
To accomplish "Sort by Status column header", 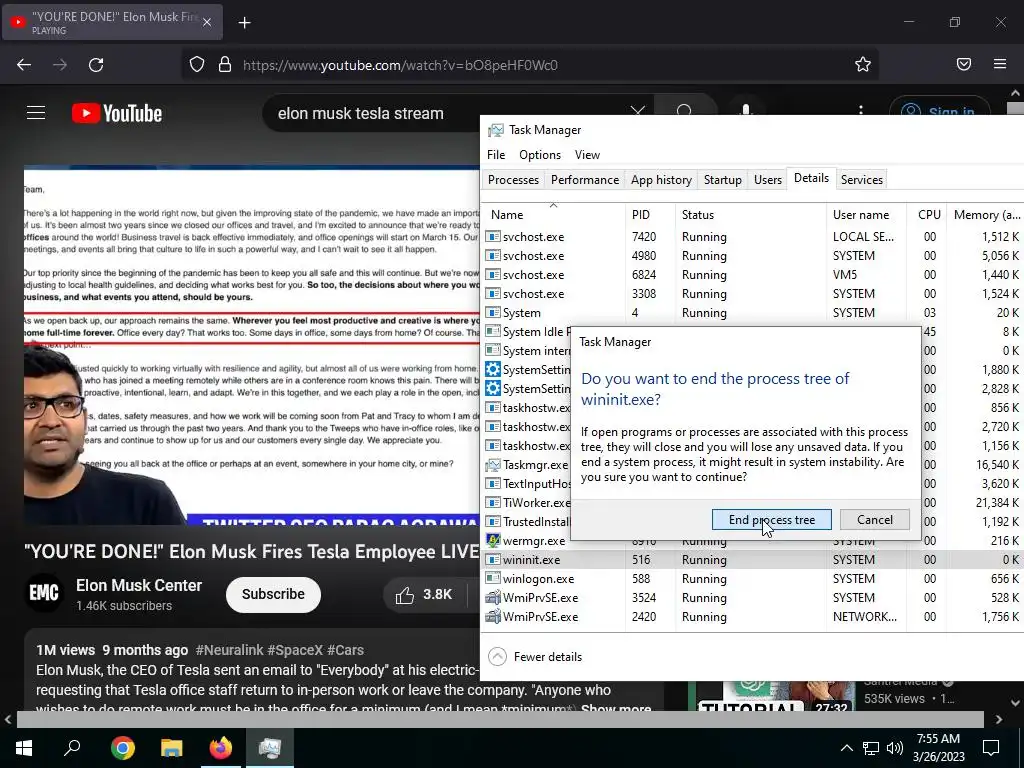I will (750, 214).
